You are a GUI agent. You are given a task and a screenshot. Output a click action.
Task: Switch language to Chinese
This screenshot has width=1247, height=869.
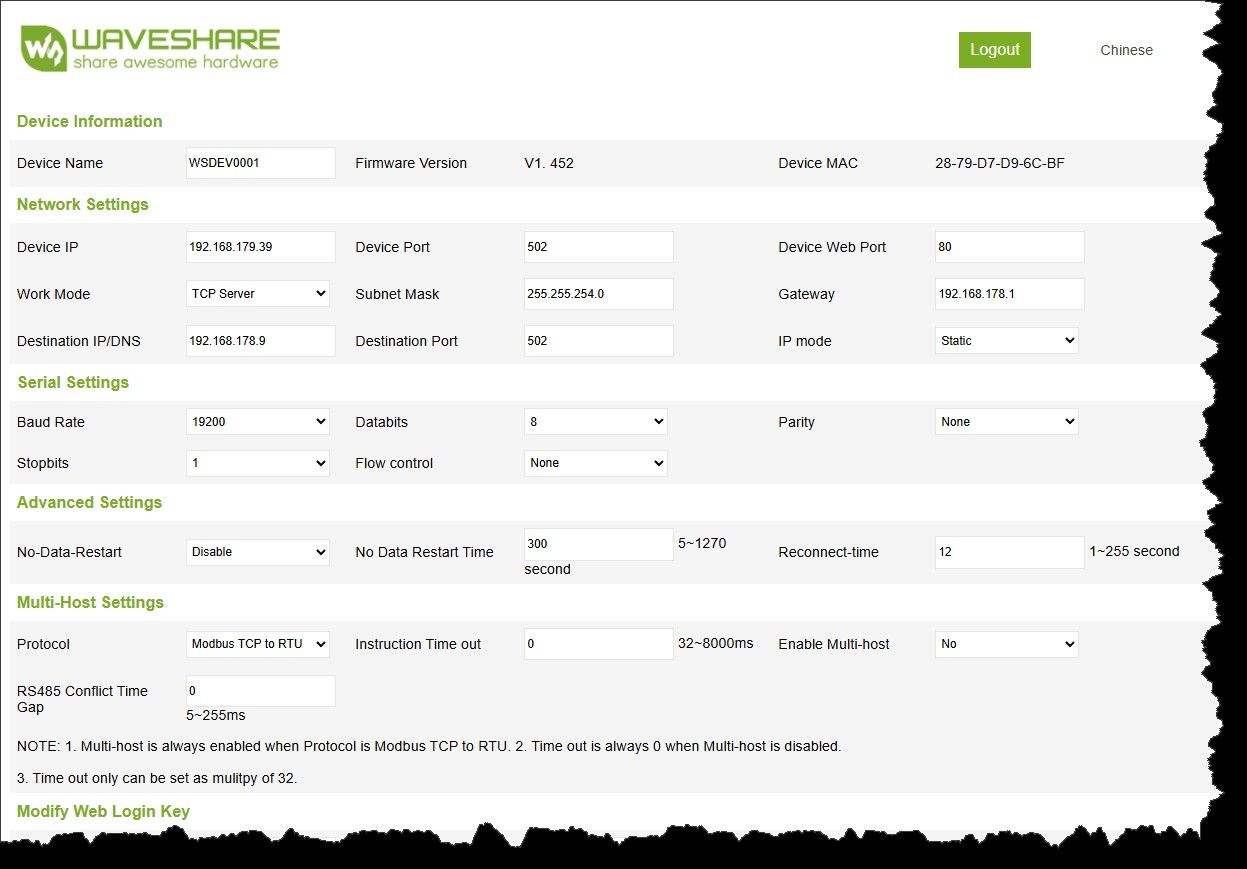tap(1126, 50)
